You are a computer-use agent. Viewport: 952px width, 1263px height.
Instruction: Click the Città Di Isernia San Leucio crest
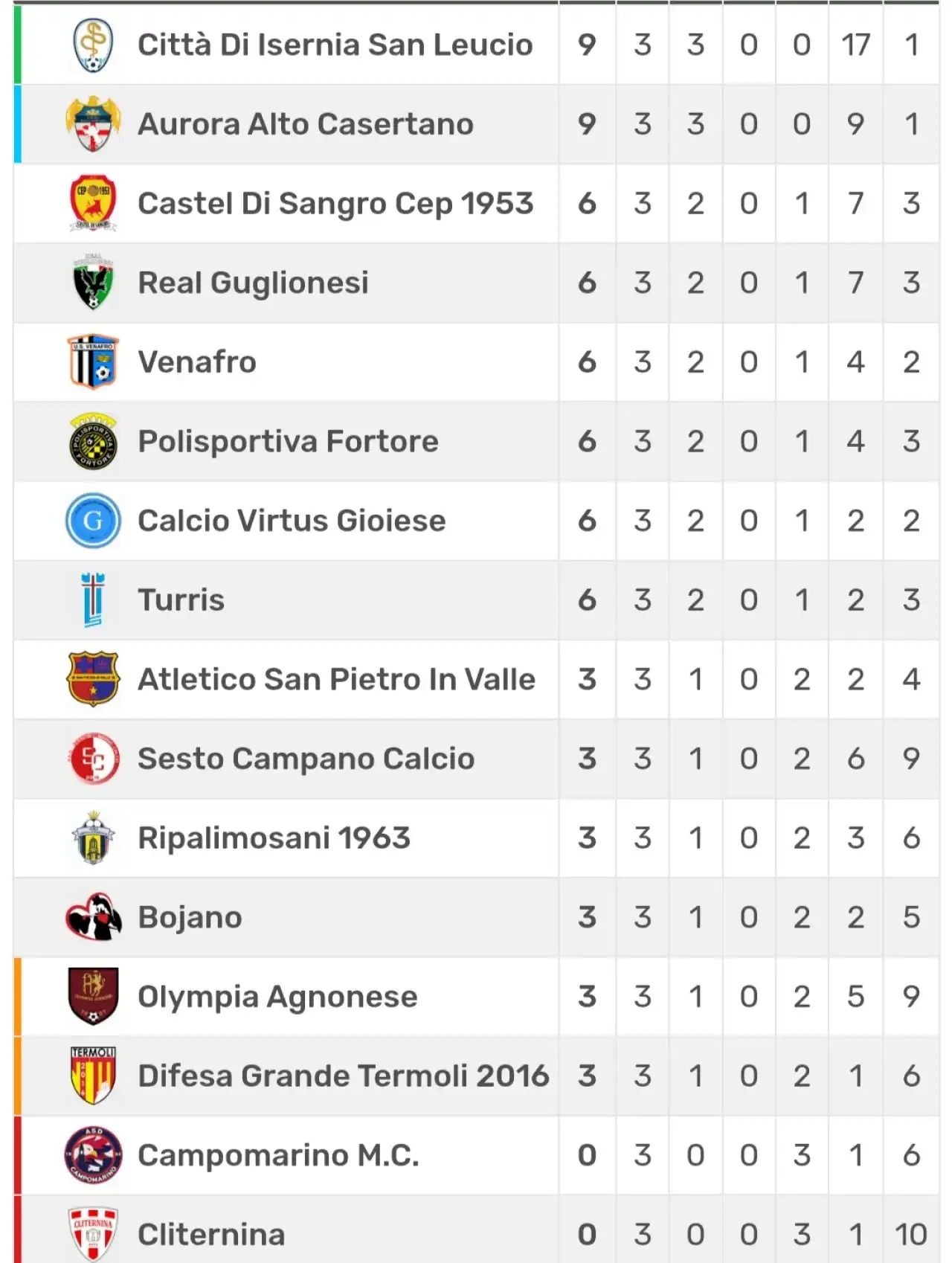pos(93,45)
